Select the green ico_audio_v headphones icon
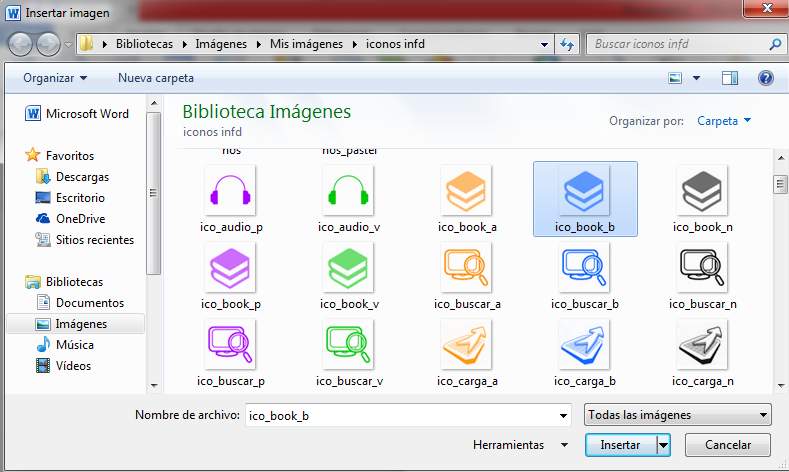The image size is (789, 472). coord(349,191)
